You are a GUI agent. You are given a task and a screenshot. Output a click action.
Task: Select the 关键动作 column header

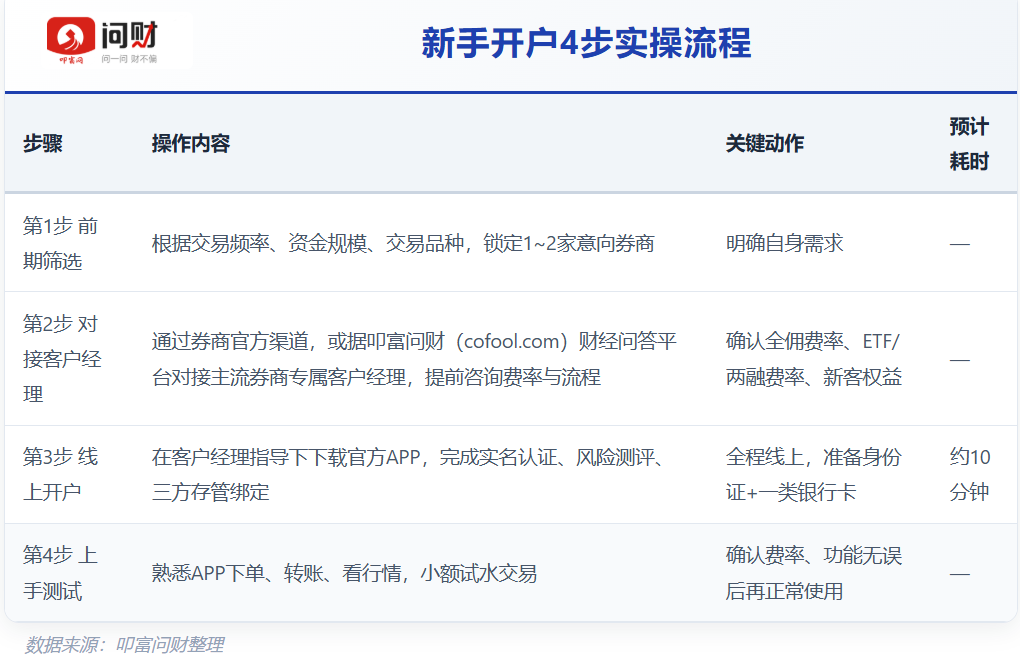(x=765, y=143)
